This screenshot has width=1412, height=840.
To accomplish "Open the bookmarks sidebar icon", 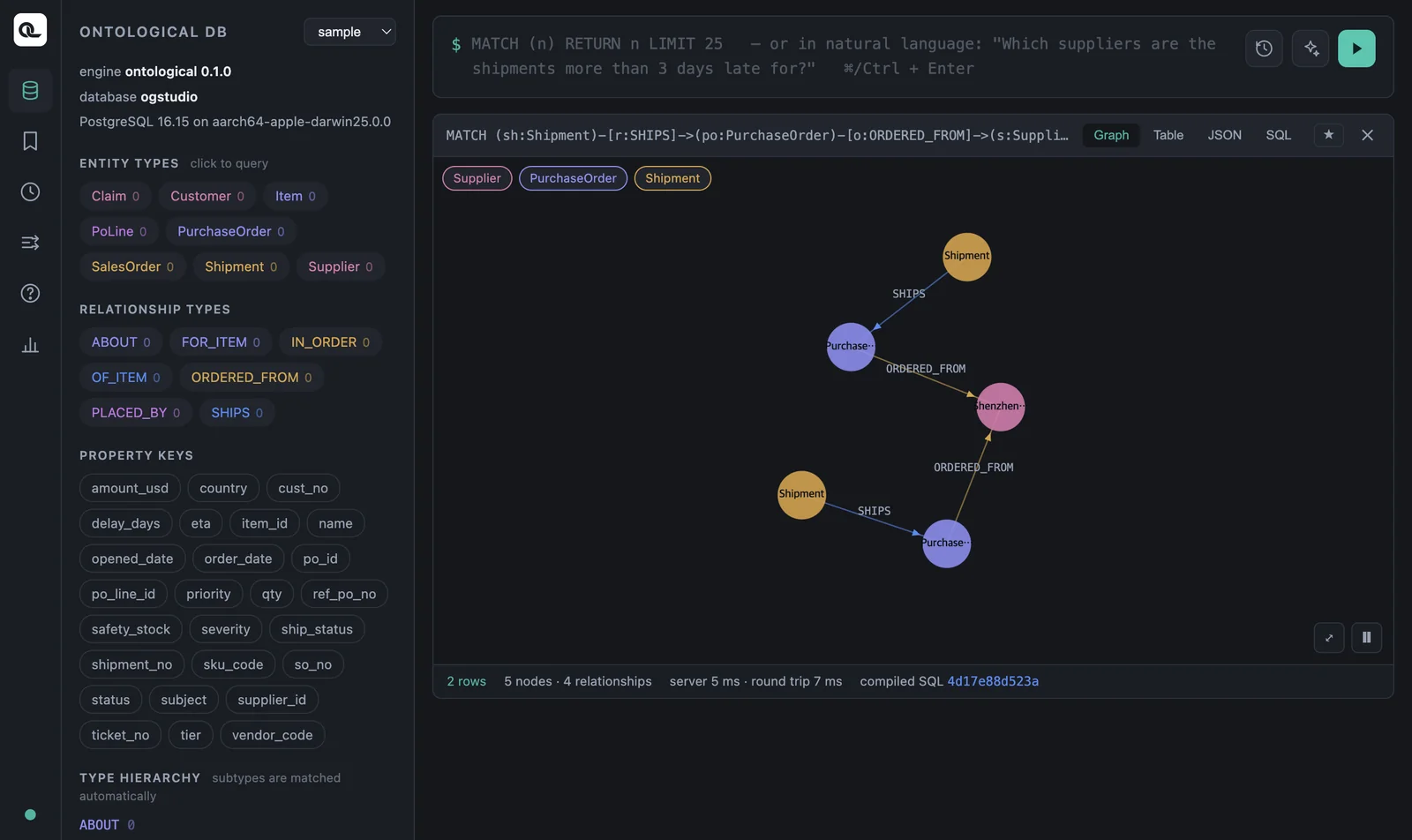I will click(30, 141).
